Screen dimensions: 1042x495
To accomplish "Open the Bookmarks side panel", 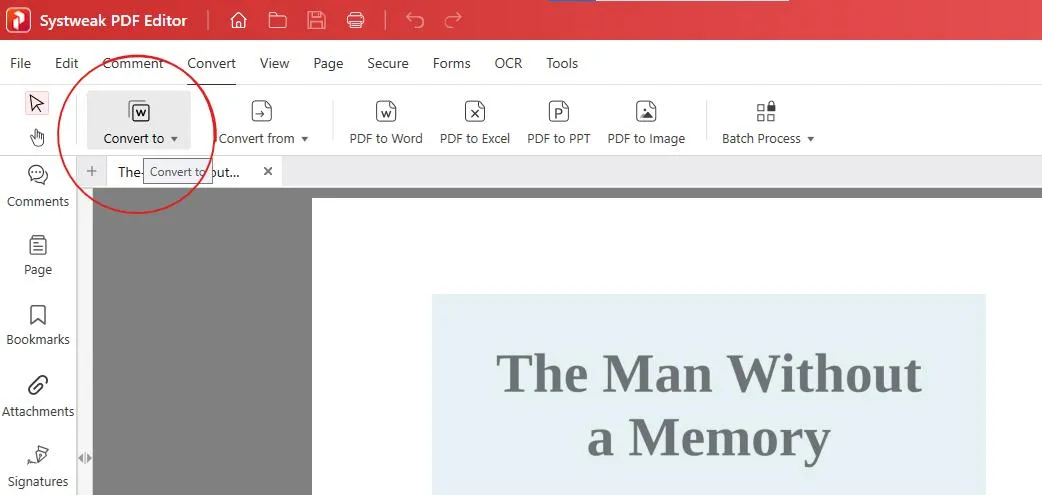I will coord(38,326).
